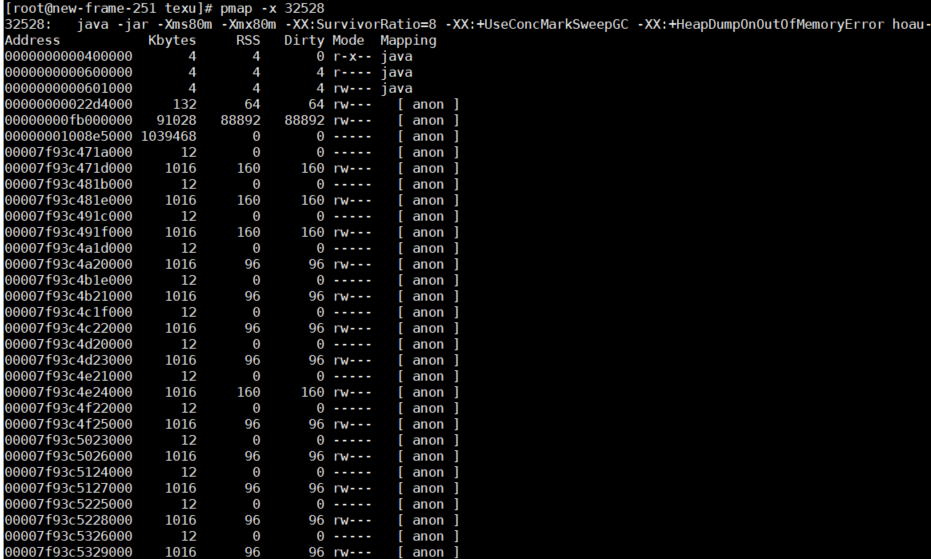Click the Address column header
The width and height of the screenshot is (931, 559).
32,40
